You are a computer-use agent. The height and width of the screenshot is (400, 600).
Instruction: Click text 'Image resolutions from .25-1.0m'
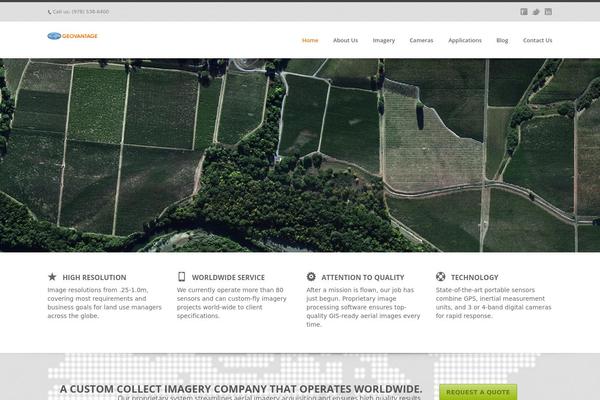(98, 290)
